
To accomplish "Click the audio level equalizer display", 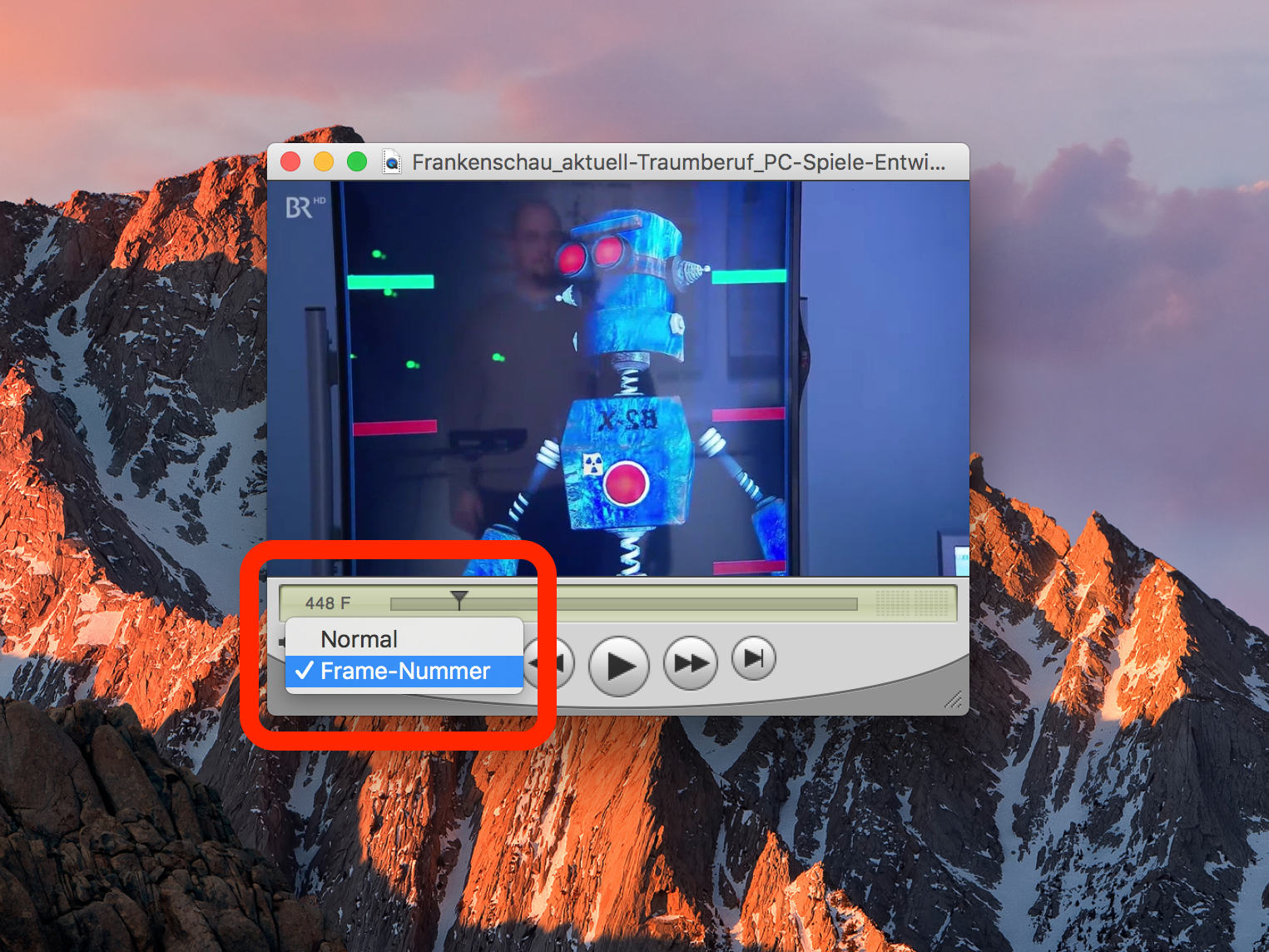I will [912, 603].
